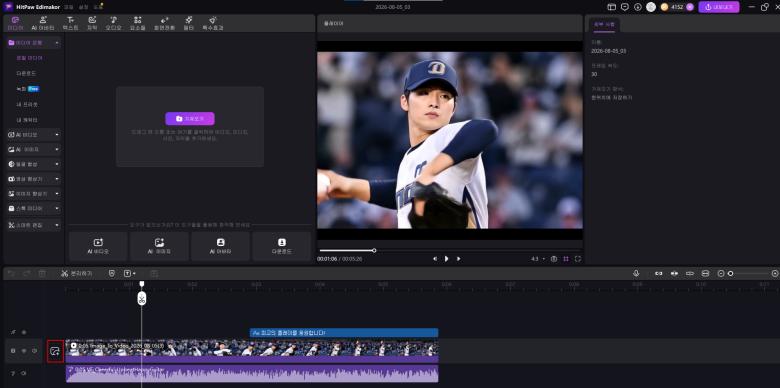
Task: Select the recording item with the Free badge
Action: coord(27,89)
